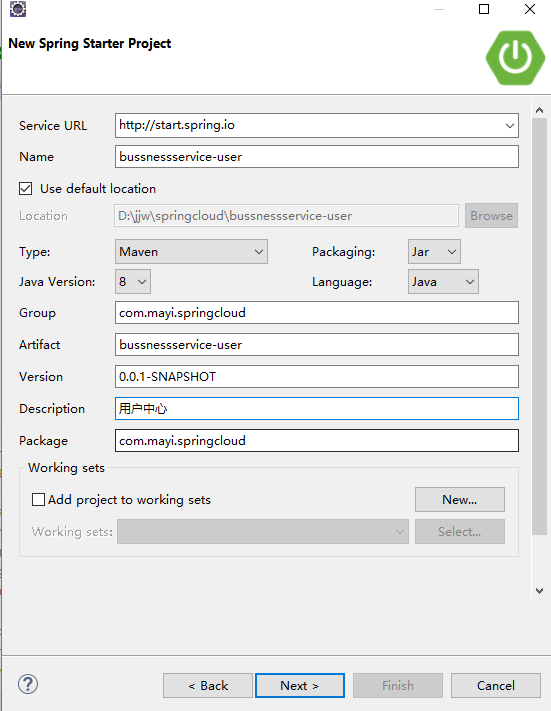Click the Packaging: label
Viewport: 551px width, 711px height.
pyautogui.click(x=343, y=252)
